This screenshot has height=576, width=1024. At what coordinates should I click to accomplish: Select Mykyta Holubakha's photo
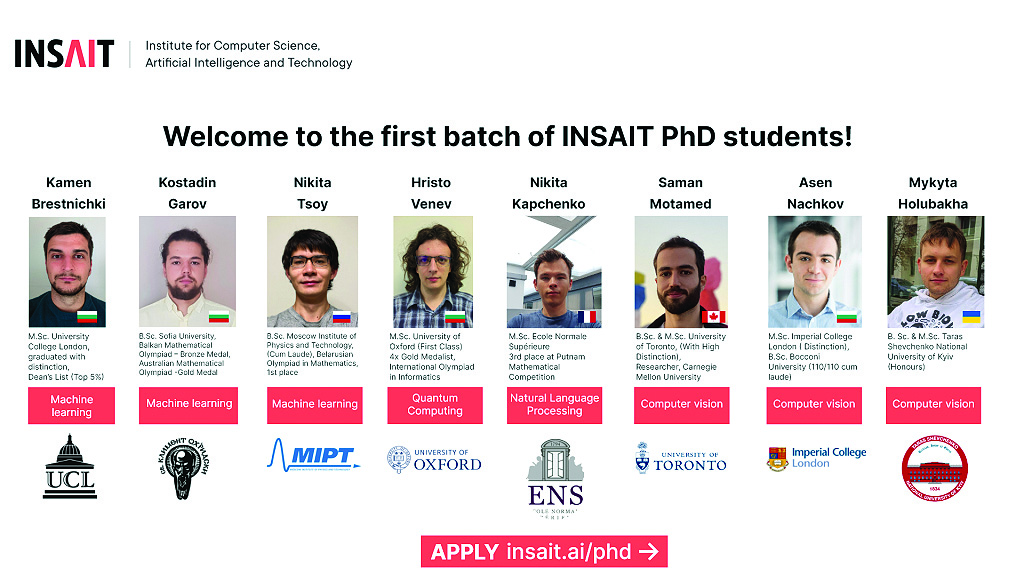pos(935,272)
